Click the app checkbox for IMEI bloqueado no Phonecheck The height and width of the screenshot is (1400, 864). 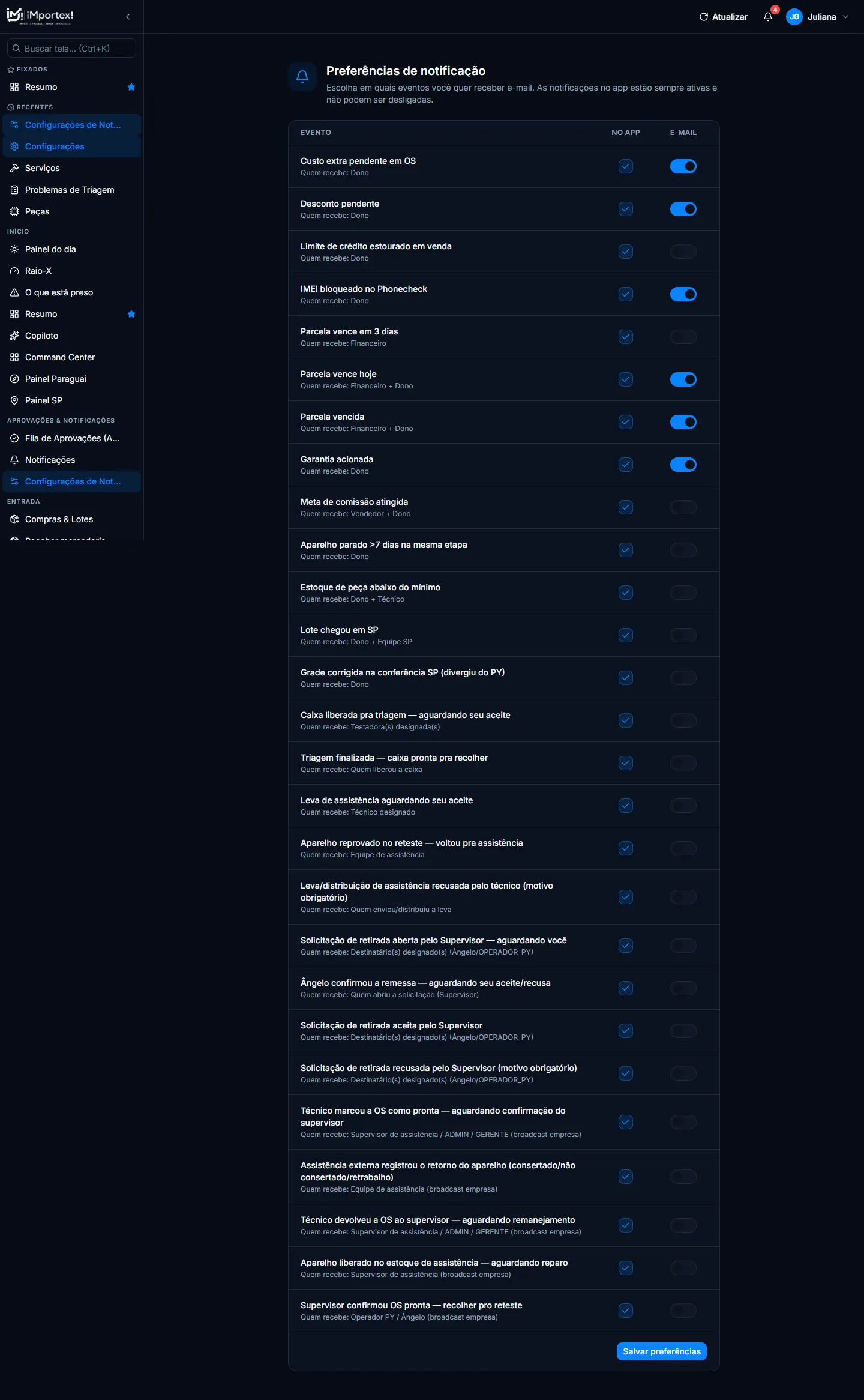click(626, 294)
